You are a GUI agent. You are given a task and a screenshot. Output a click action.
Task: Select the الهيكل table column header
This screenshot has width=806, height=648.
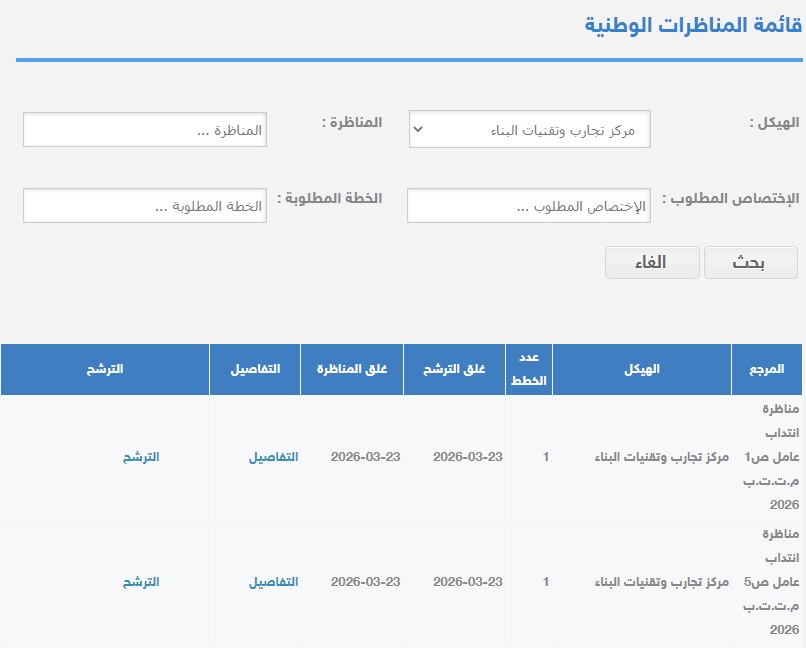point(641,369)
